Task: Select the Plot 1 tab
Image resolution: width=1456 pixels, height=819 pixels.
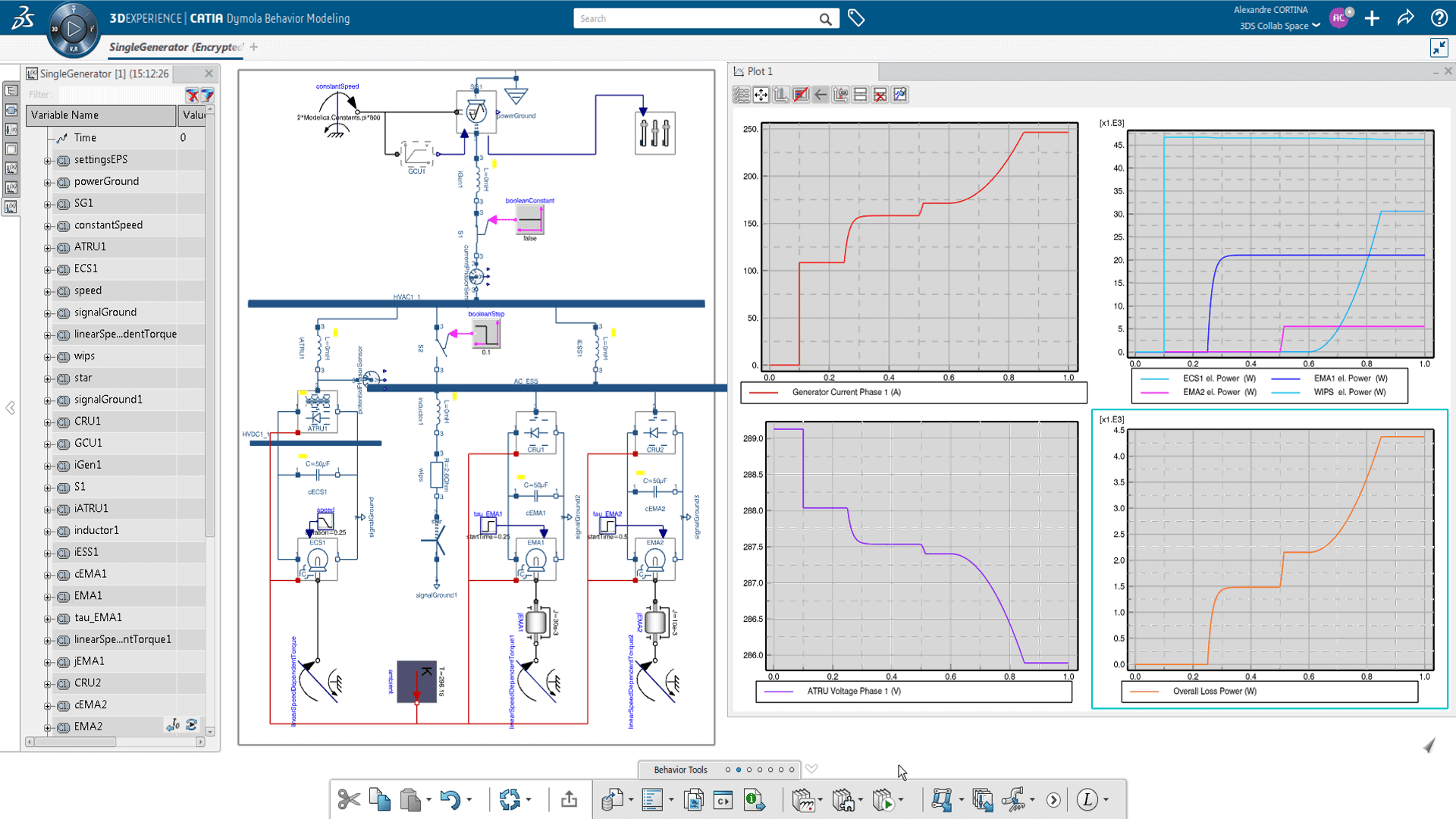Action: [x=759, y=71]
